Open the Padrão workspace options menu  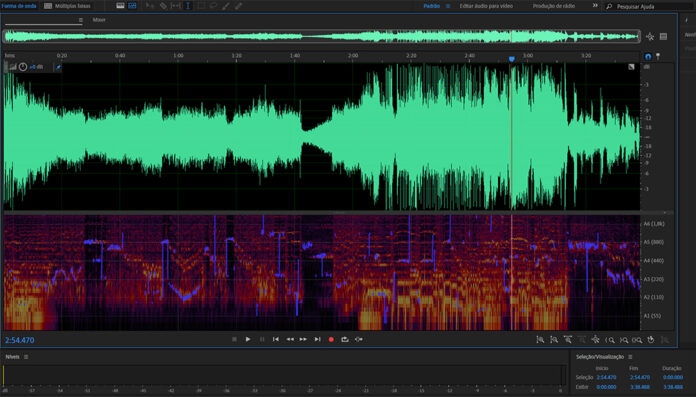pyautogui.click(x=448, y=6)
